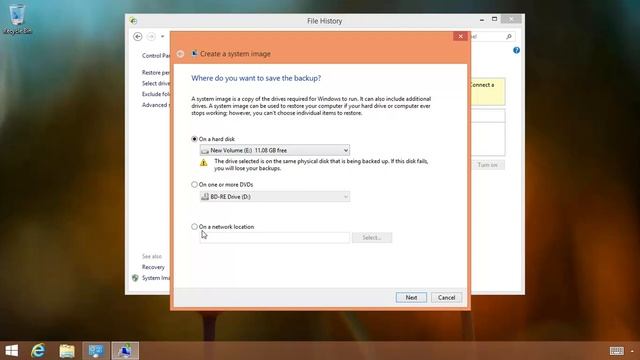
Task: Switch to Control Panel taskbar item
Action: coord(96,351)
